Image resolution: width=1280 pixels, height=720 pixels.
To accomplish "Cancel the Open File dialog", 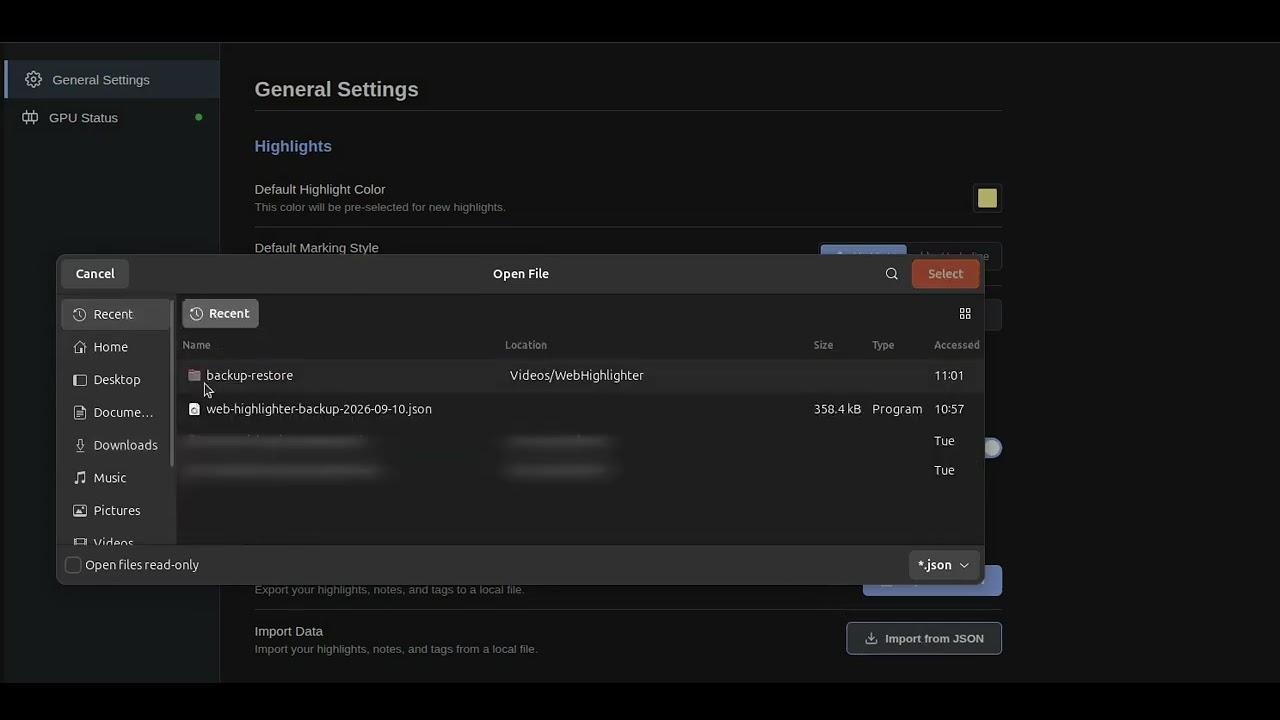I will tap(95, 274).
